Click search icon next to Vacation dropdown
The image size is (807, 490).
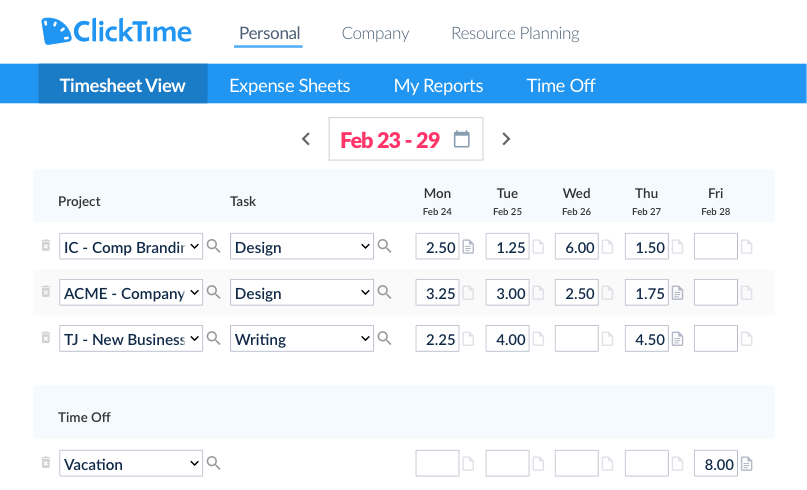[213, 463]
